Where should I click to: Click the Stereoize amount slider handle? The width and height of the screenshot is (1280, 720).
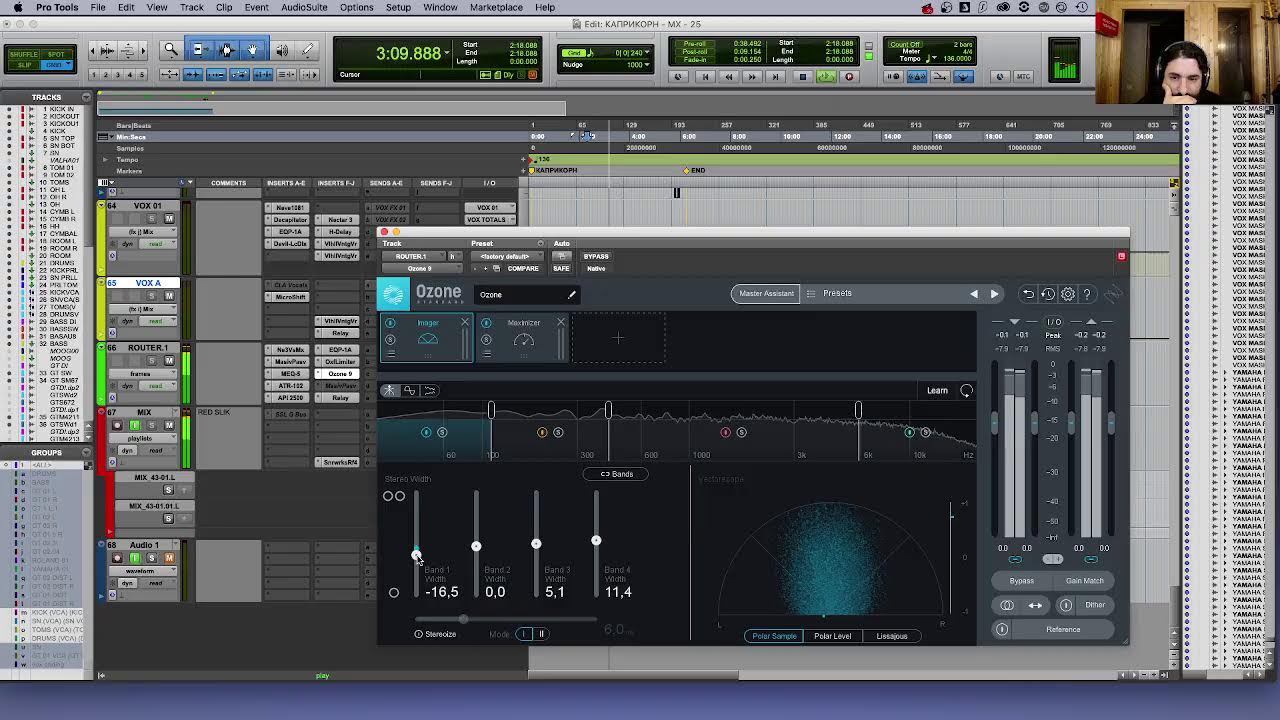click(x=462, y=620)
